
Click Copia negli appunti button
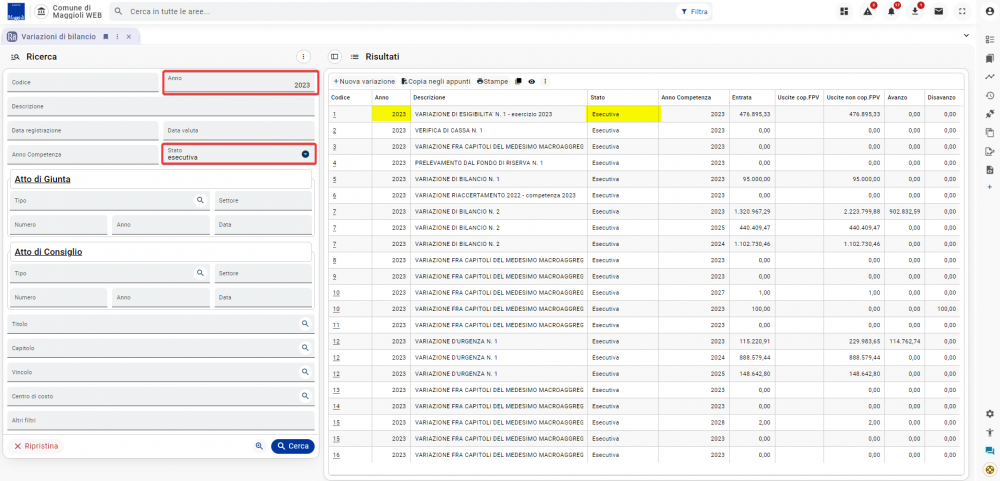pyautogui.click(x=436, y=82)
